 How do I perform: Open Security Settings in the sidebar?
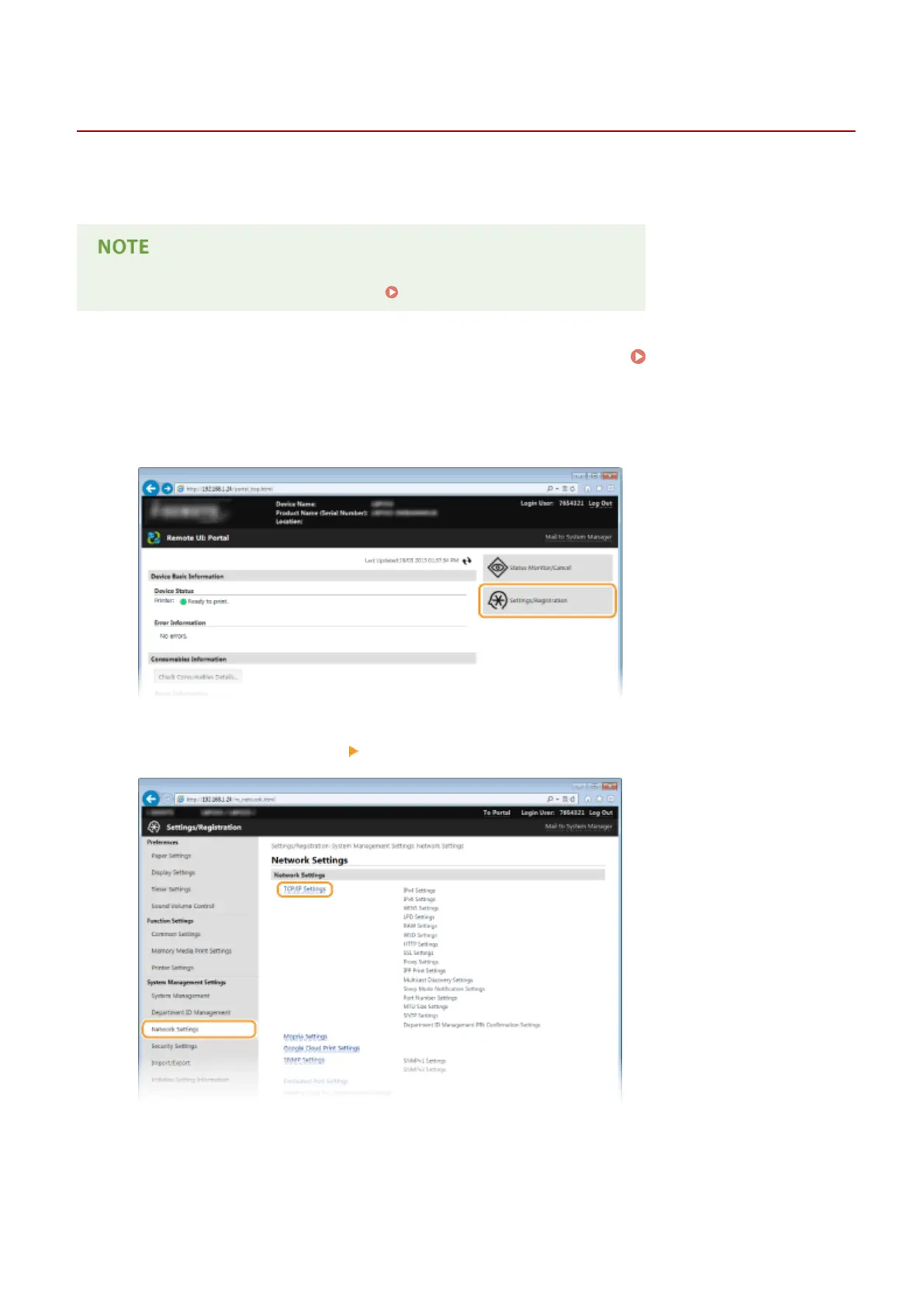[174, 1046]
